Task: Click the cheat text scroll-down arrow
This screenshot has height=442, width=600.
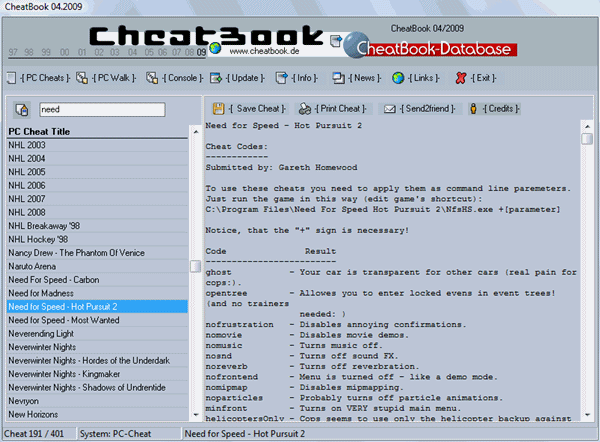Action: pos(587,415)
